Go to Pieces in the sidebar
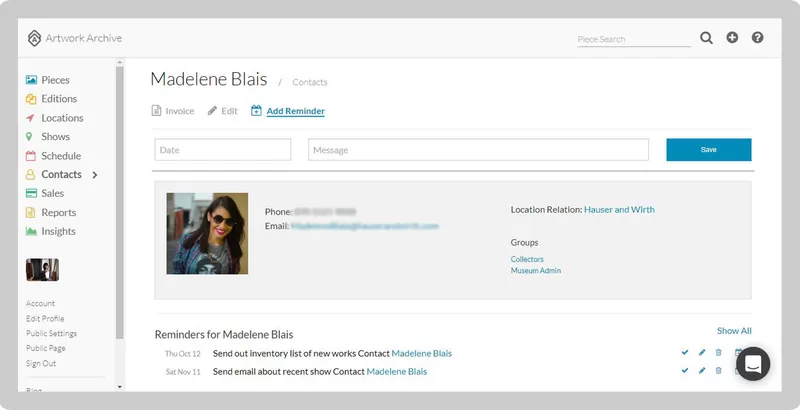The width and height of the screenshot is (800, 410). point(55,80)
